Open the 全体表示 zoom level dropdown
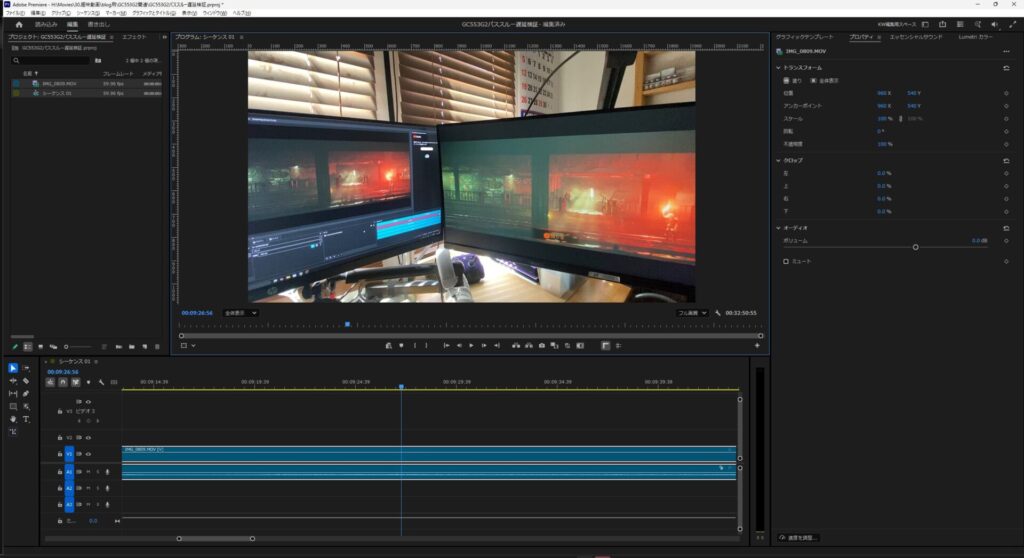Image resolution: width=1024 pixels, height=558 pixels. point(240,313)
